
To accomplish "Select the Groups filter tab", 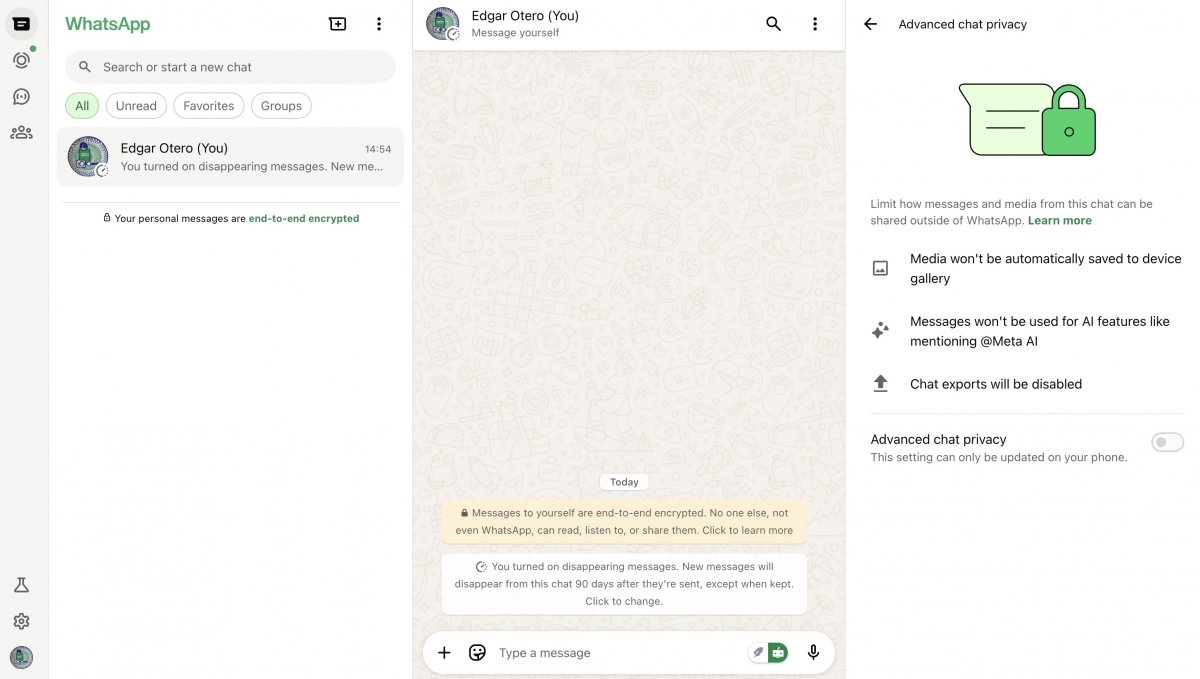I will (281, 106).
